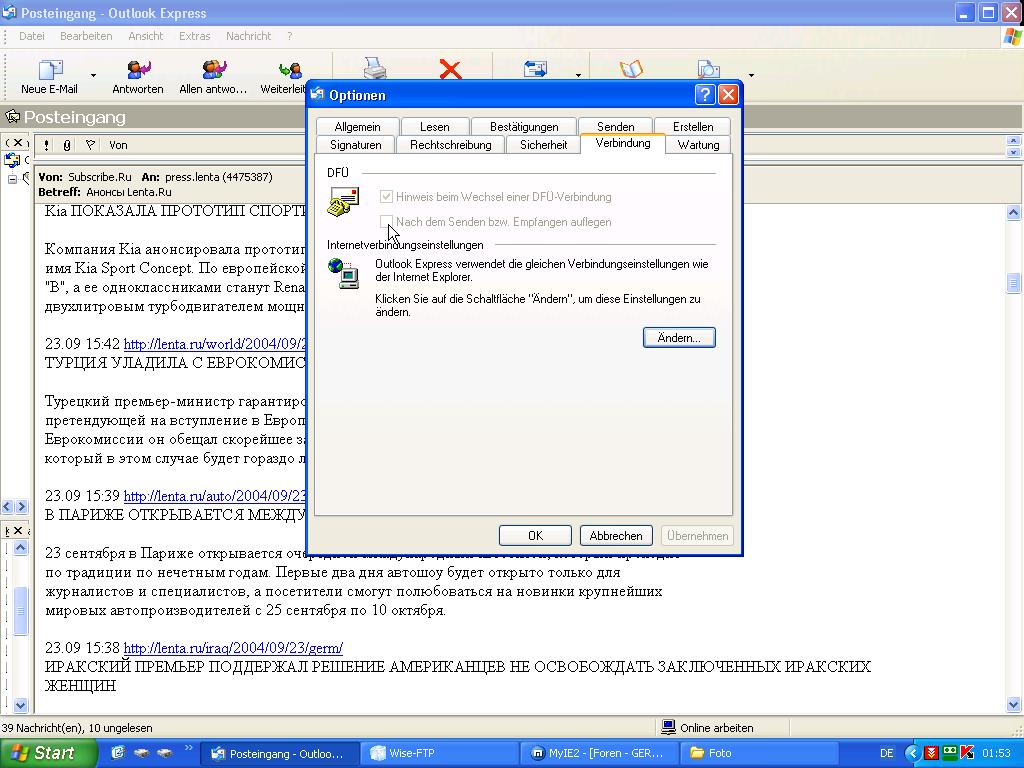Open the lenta.ru/auto link
Viewport: 1024px width, 768px height.
click(215, 496)
